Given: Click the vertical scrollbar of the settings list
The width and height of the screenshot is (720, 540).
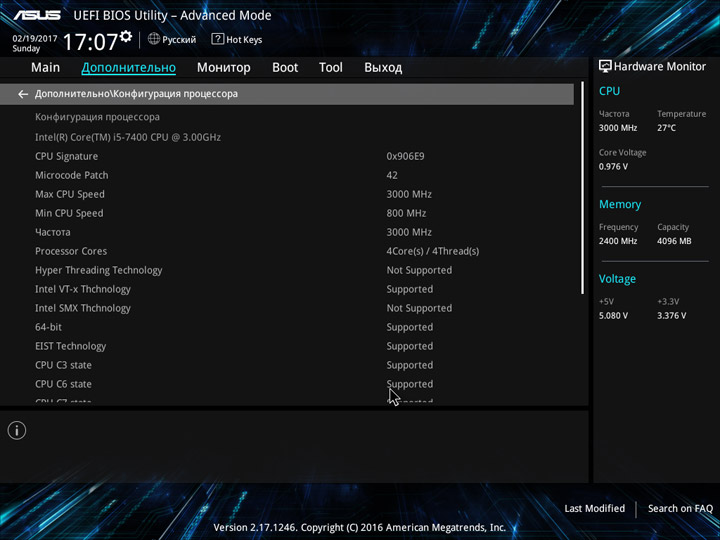Looking at the screenshot, I should [582, 188].
